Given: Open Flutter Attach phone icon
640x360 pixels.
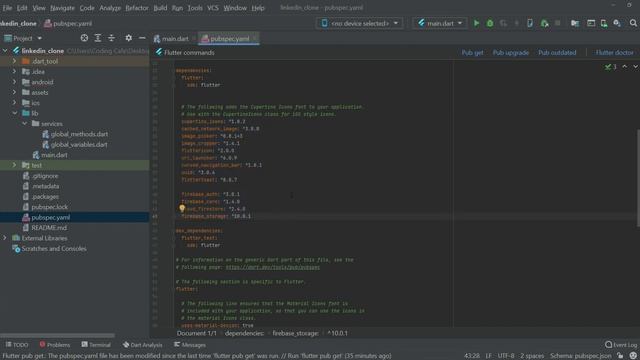Looking at the screenshot, I should pyautogui.click(x=530, y=23).
